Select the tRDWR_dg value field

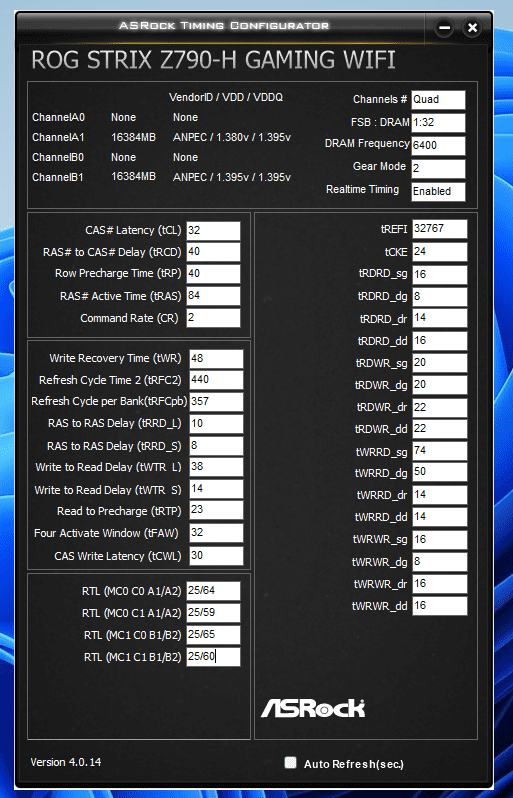[439, 385]
